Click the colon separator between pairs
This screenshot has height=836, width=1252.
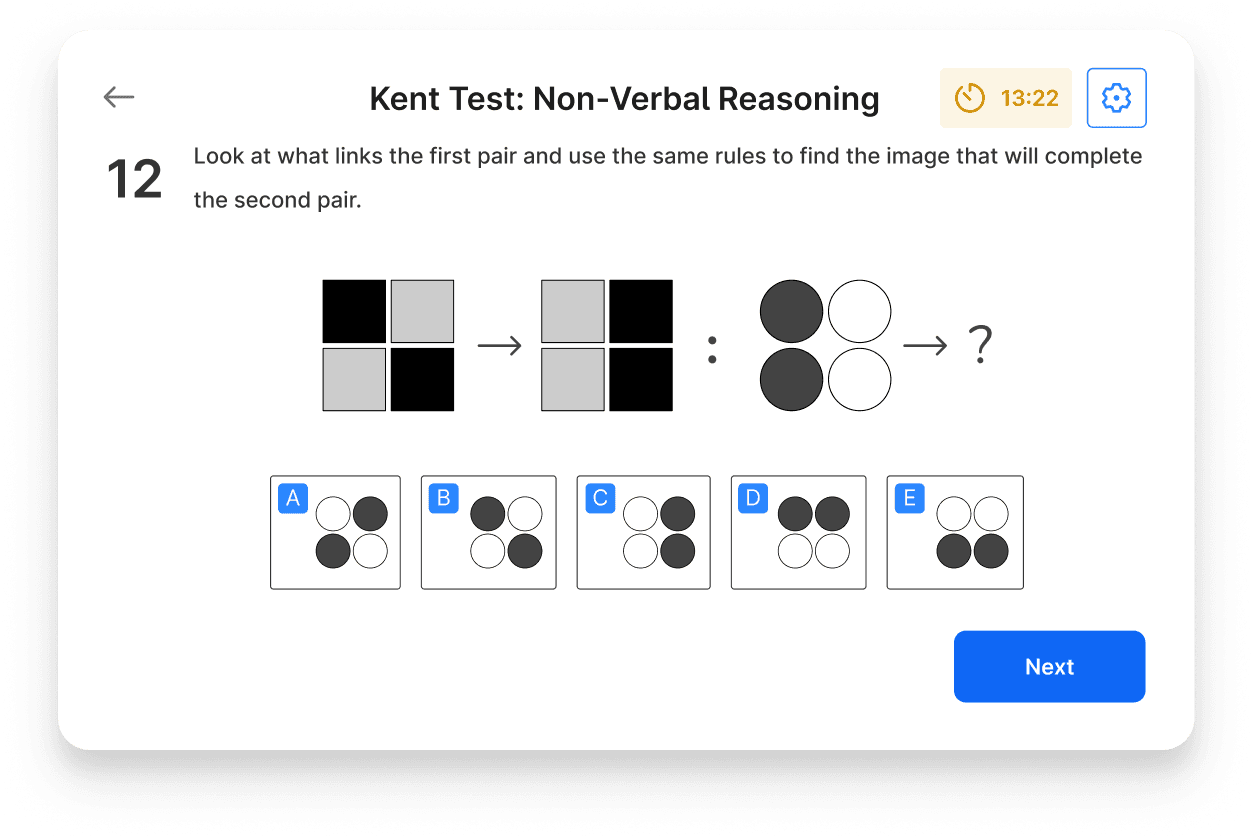pyautogui.click(x=712, y=345)
